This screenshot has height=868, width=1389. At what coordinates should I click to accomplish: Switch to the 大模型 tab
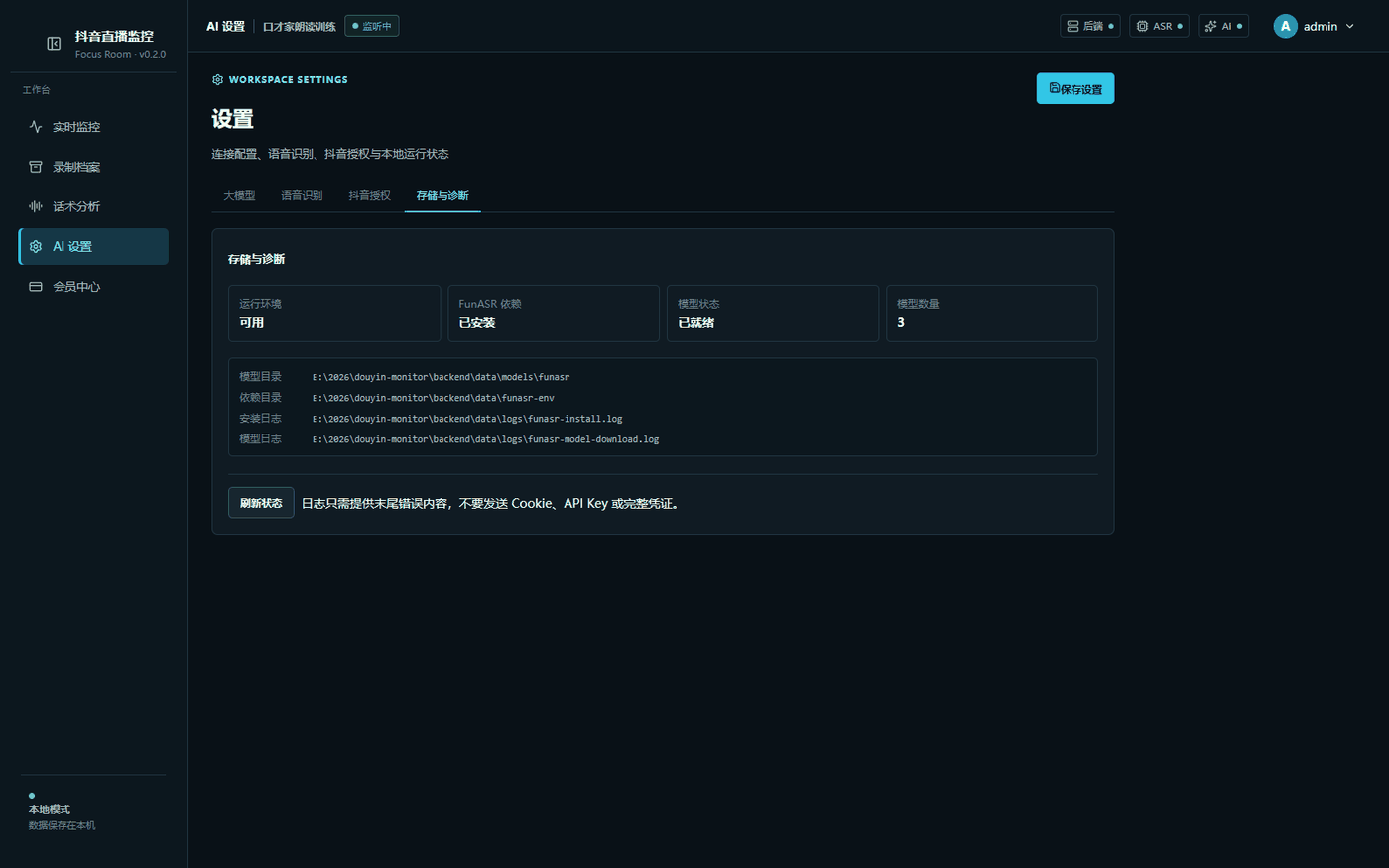[239, 195]
